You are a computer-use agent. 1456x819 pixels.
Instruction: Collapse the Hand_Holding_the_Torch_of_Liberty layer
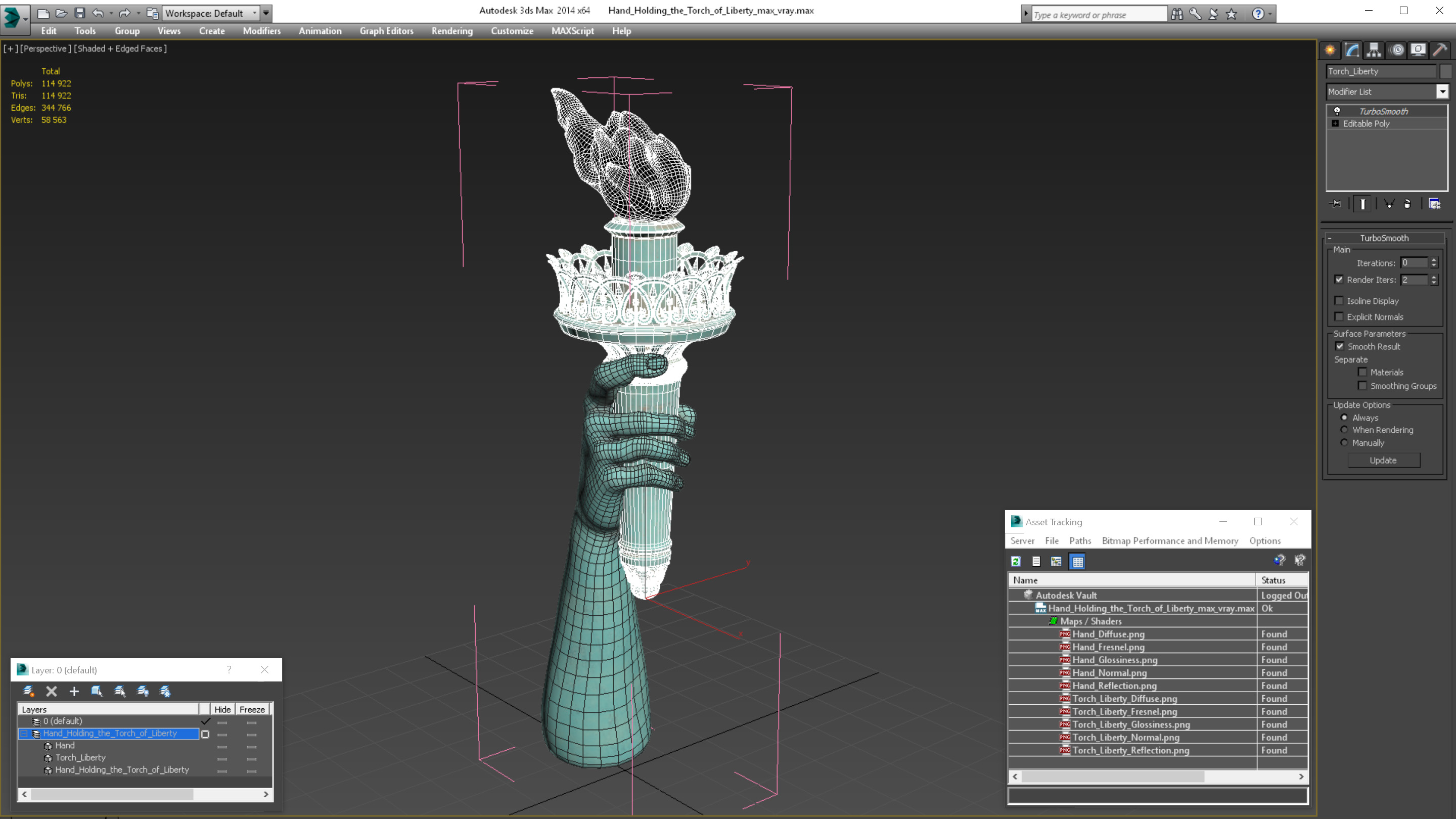click(x=24, y=734)
